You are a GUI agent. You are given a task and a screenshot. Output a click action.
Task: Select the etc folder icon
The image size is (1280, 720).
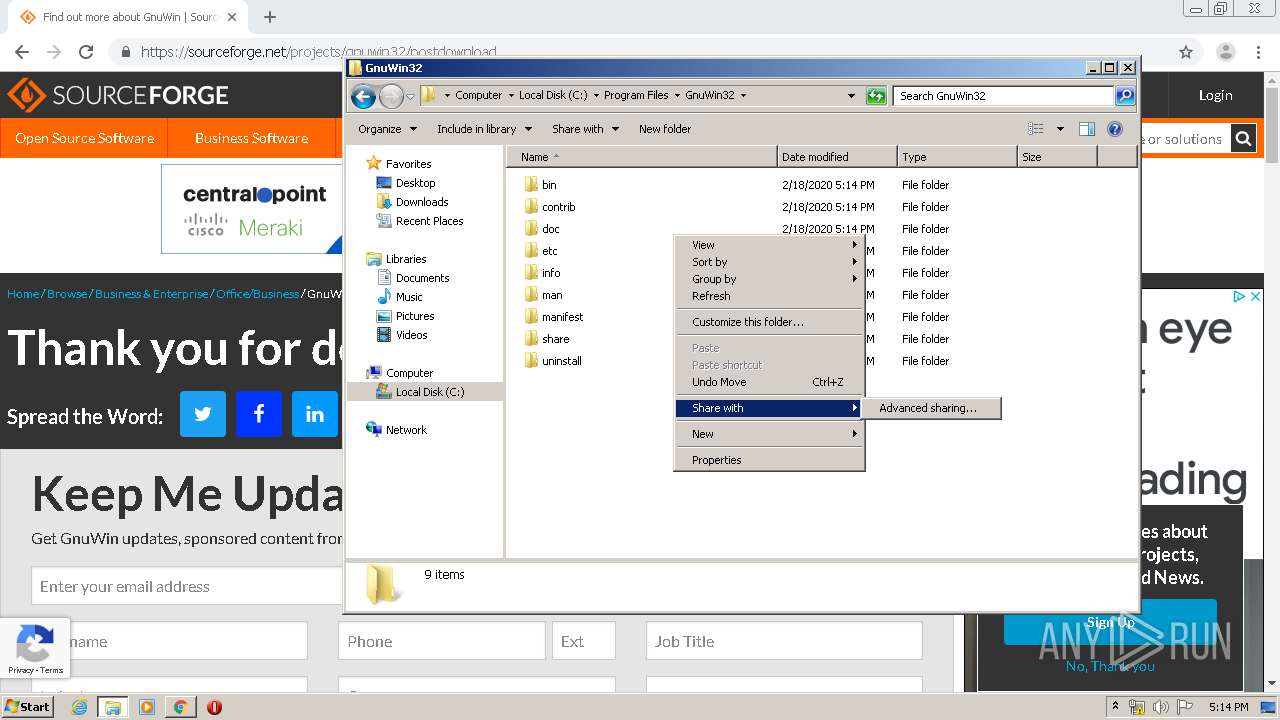click(x=531, y=251)
